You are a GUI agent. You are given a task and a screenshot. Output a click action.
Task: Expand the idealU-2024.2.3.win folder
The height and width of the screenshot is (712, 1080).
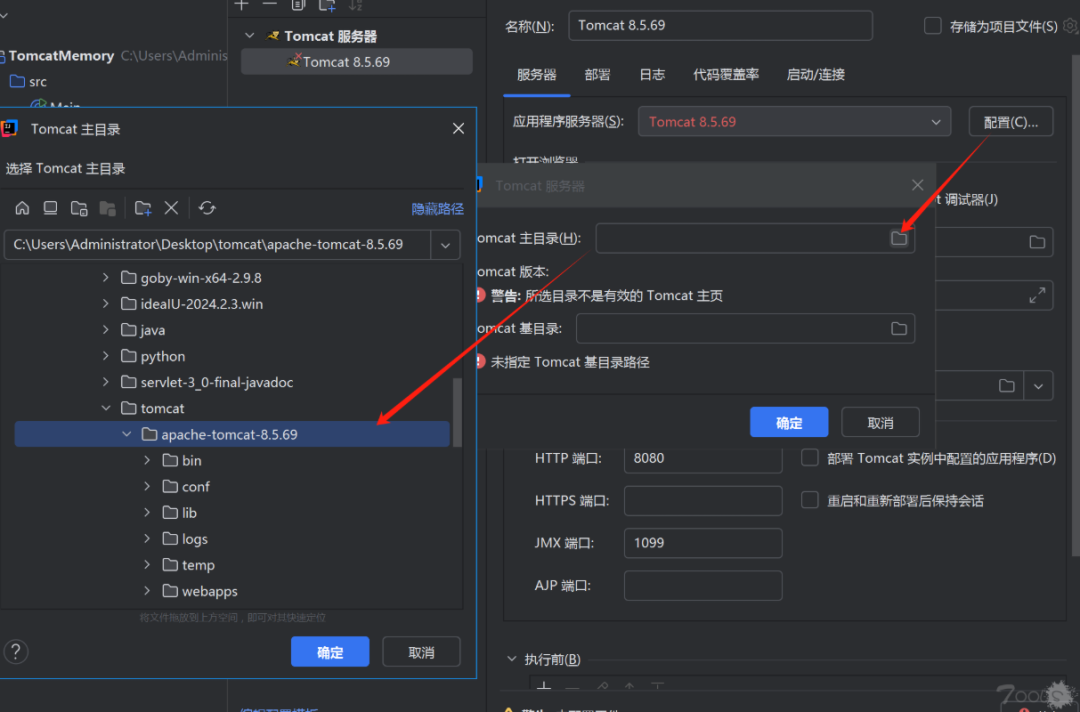coord(105,304)
